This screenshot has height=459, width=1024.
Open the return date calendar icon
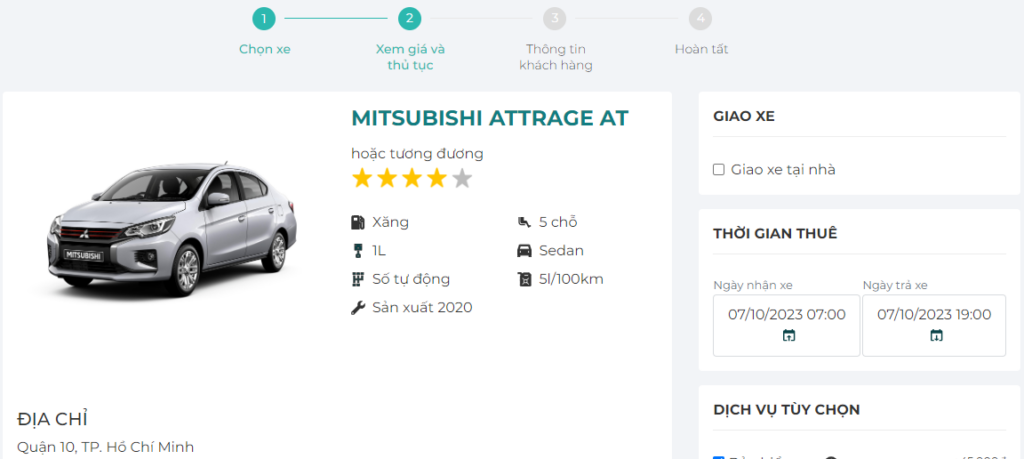point(936,335)
